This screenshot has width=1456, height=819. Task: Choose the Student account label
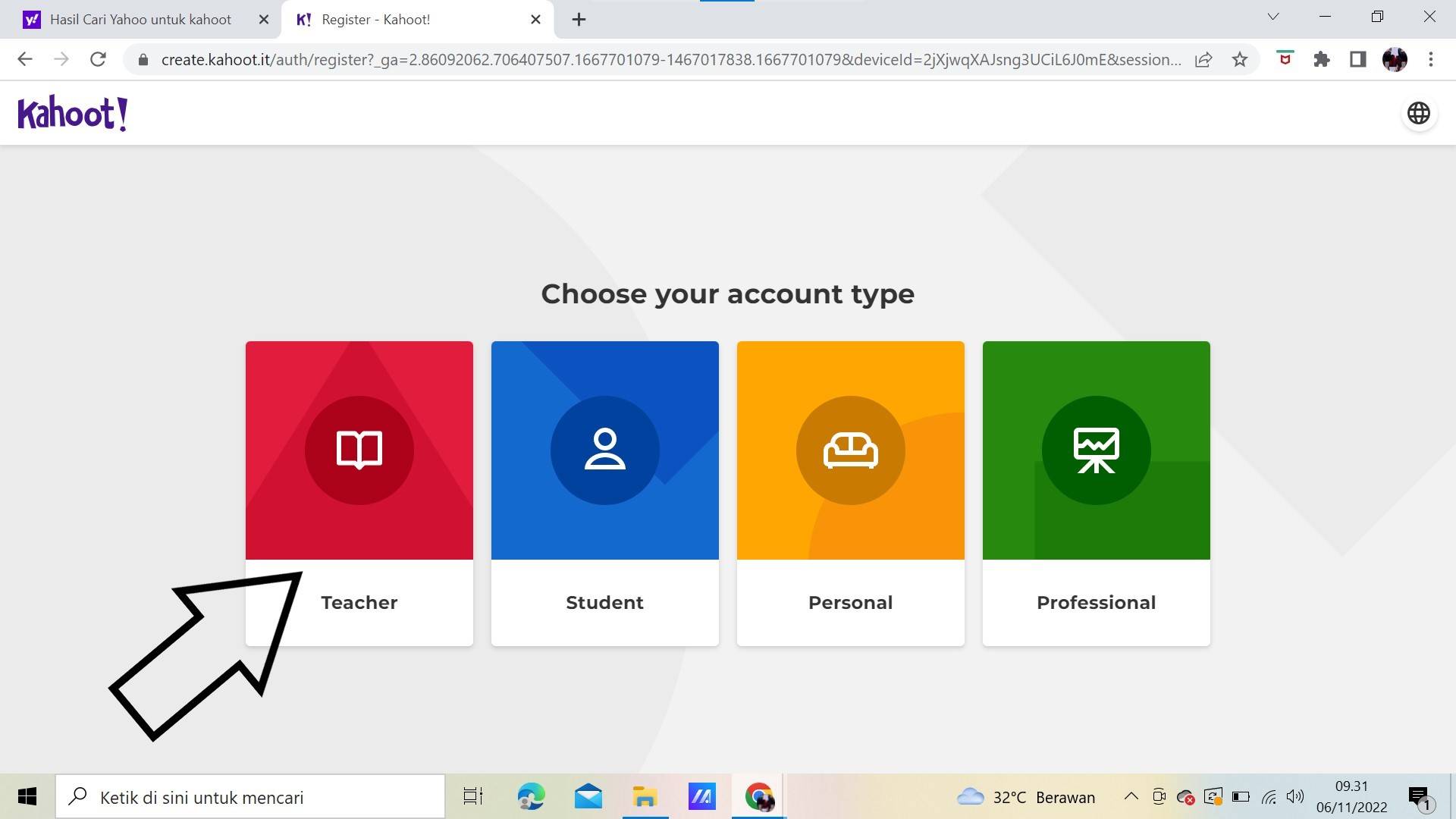pyautogui.click(x=605, y=603)
